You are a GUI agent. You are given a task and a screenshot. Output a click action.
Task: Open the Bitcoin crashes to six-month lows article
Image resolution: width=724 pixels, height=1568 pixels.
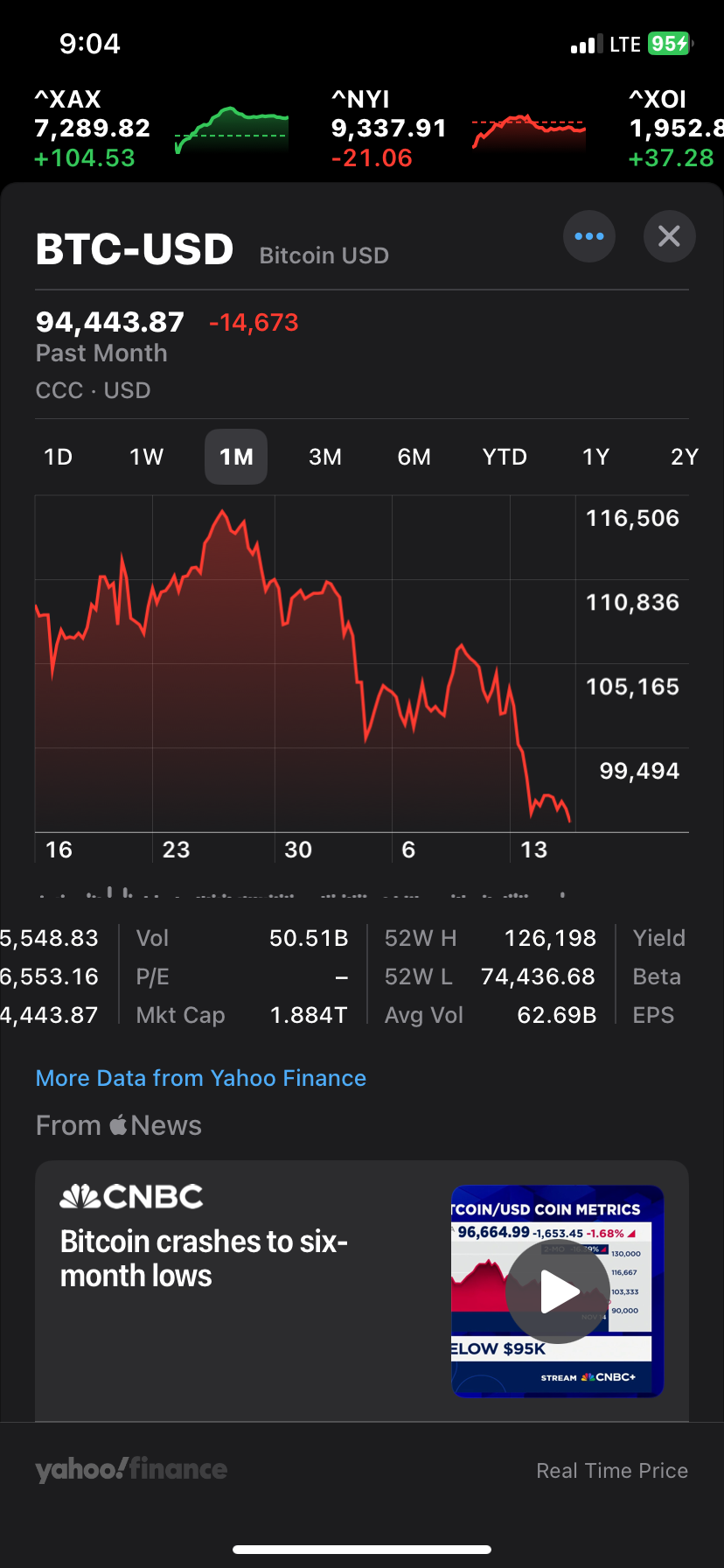[205, 1258]
